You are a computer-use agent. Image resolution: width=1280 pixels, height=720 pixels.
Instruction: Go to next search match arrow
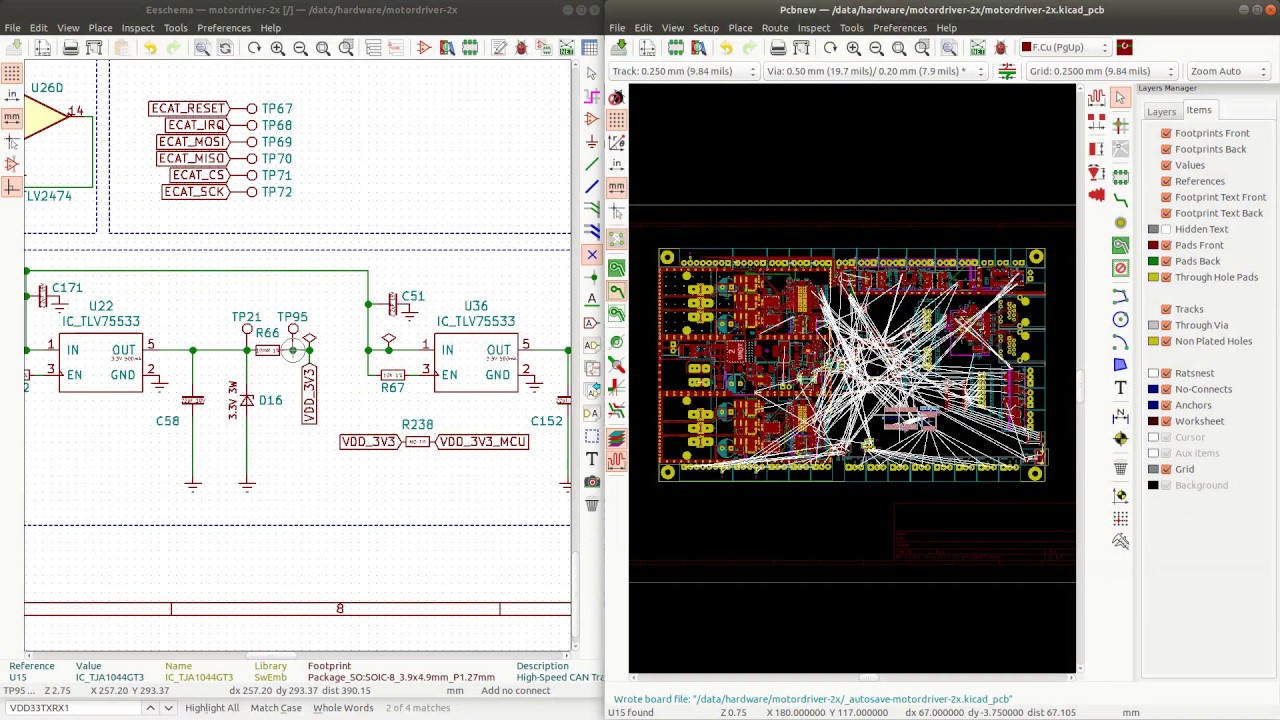point(168,708)
